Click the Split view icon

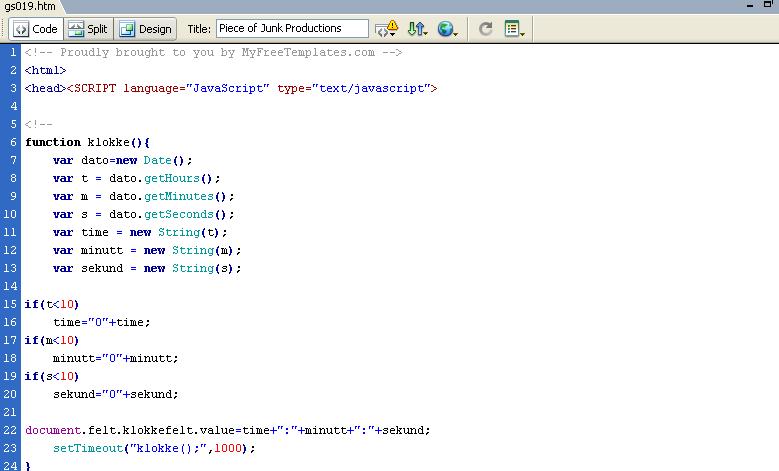point(76,29)
